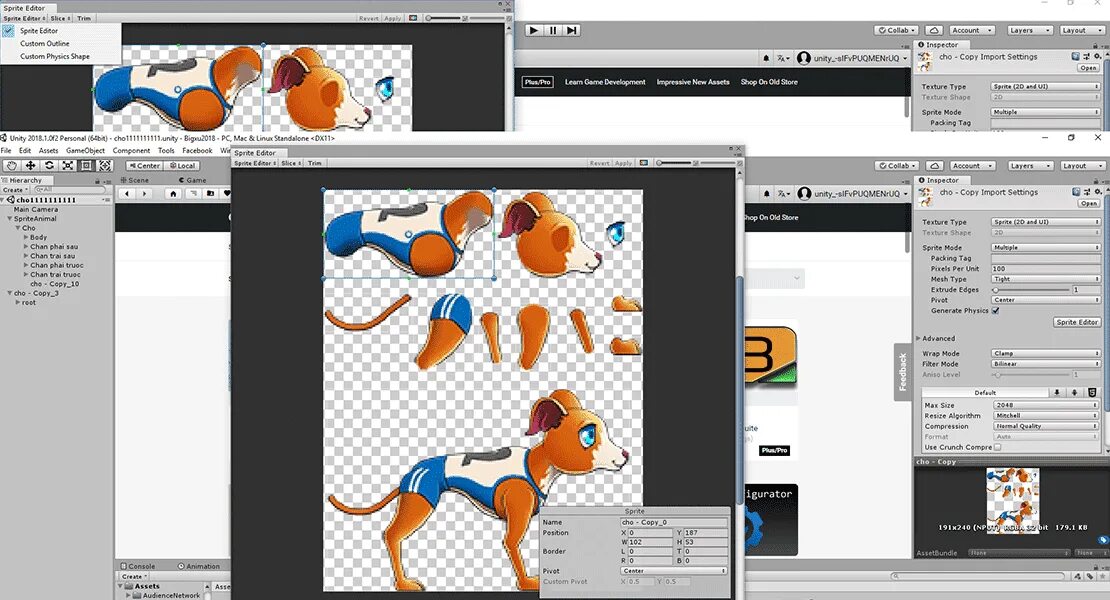The image size is (1110, 600).
Task: Open the Hierarchy Create dropdown
Action: [x=15, y=190]
